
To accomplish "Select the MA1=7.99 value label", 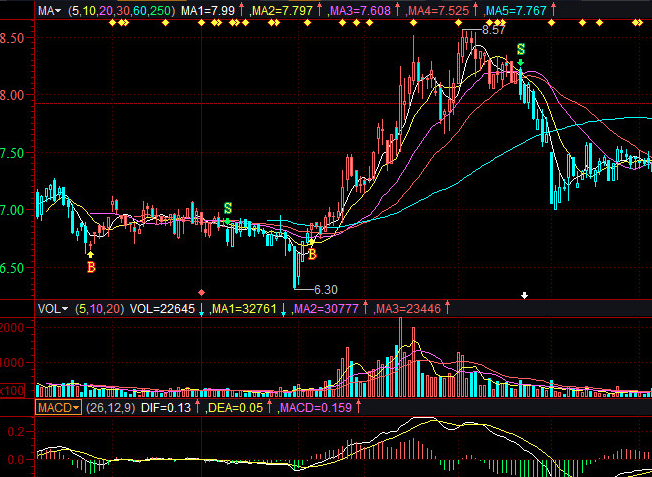I will (x=207, y=10).
